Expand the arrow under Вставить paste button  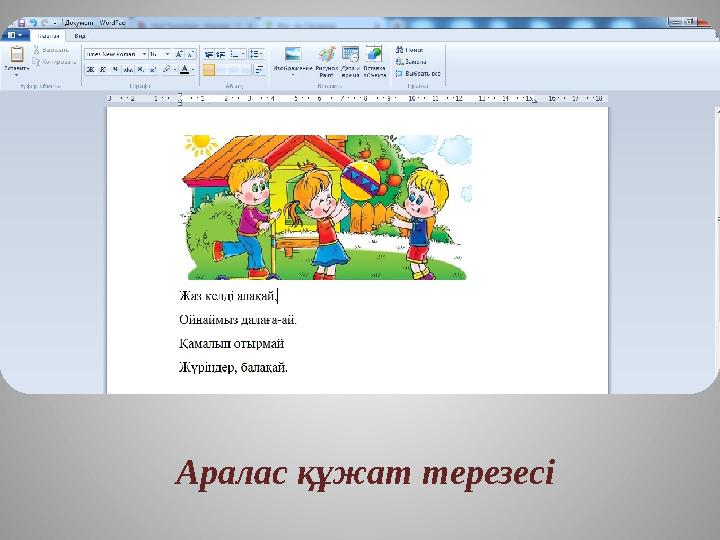[x=17, y=74]
